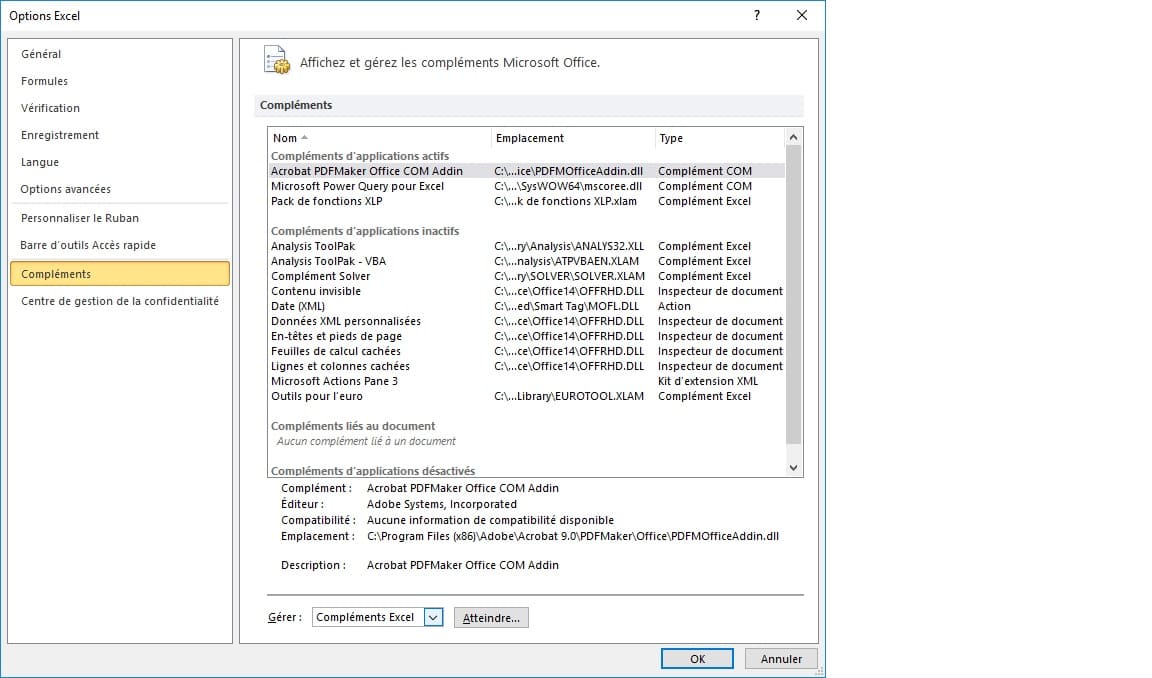This screenshot has width=1152, height=678.
Task: Click the Compléments d'applications actifs heading
Action: coord(359,156)
